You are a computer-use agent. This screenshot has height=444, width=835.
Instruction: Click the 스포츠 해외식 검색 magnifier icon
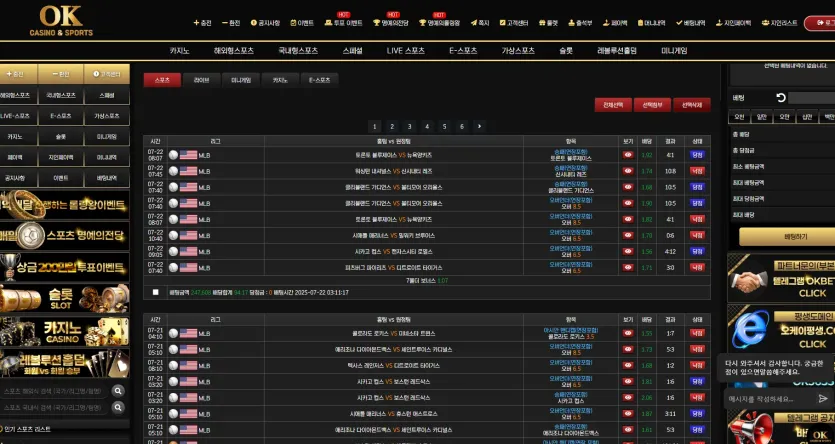pyautogui.click(x=118, y=391)
